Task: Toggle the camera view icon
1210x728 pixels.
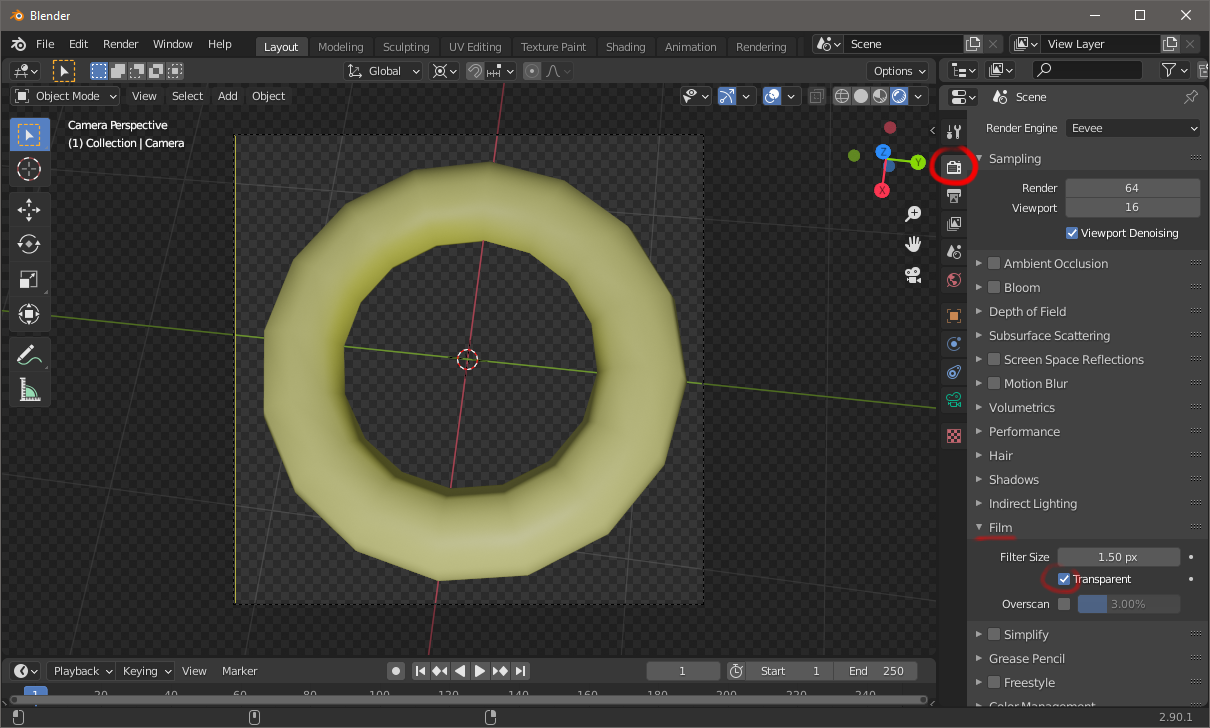Action: (913, 275)
